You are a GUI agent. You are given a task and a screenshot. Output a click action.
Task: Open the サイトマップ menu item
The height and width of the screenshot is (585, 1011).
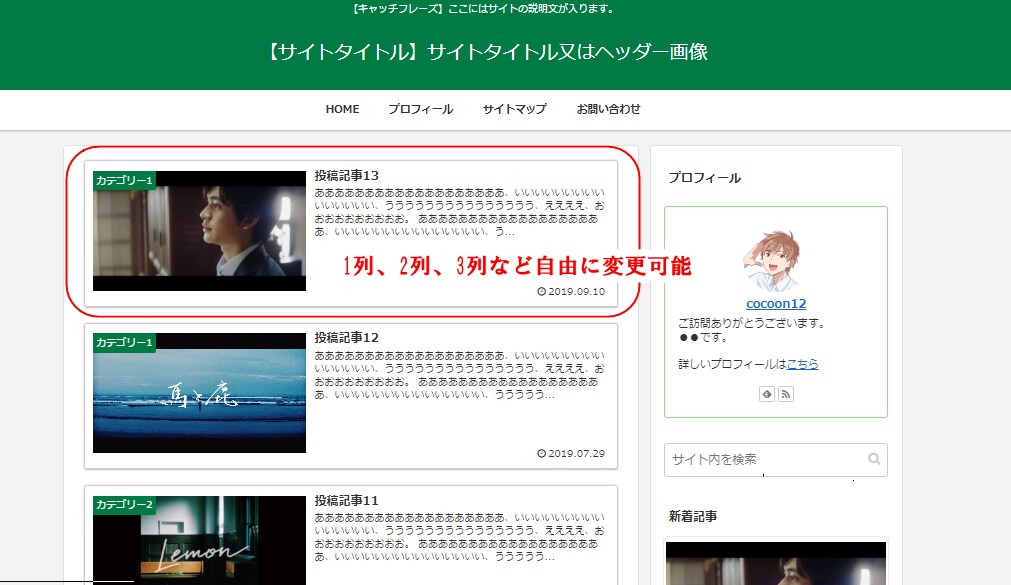pyautogui.click(x=515, y=109)
